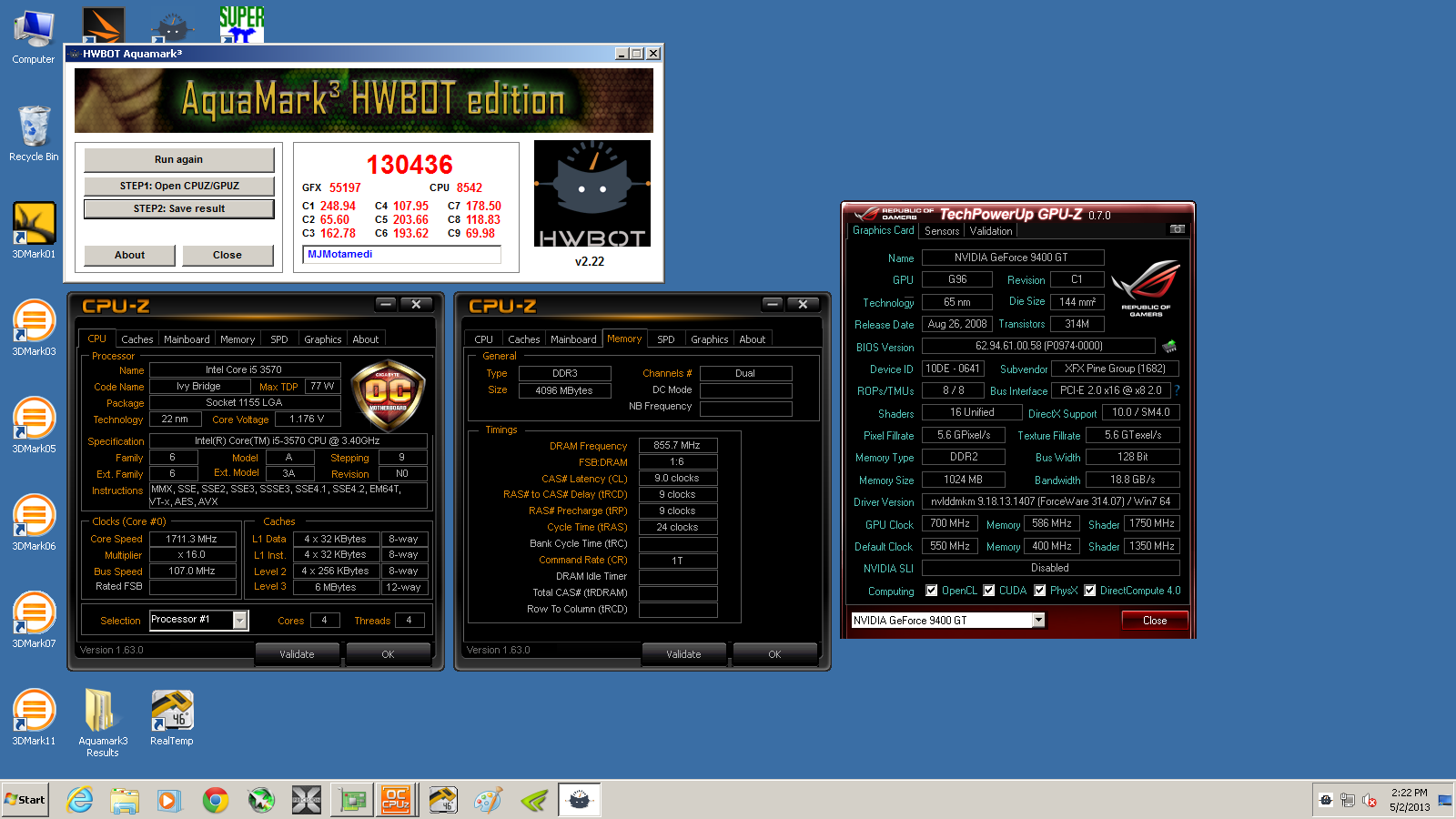Click Validate in the left CPU-Z window
The image size is (1456, 819).
point(297,654)
